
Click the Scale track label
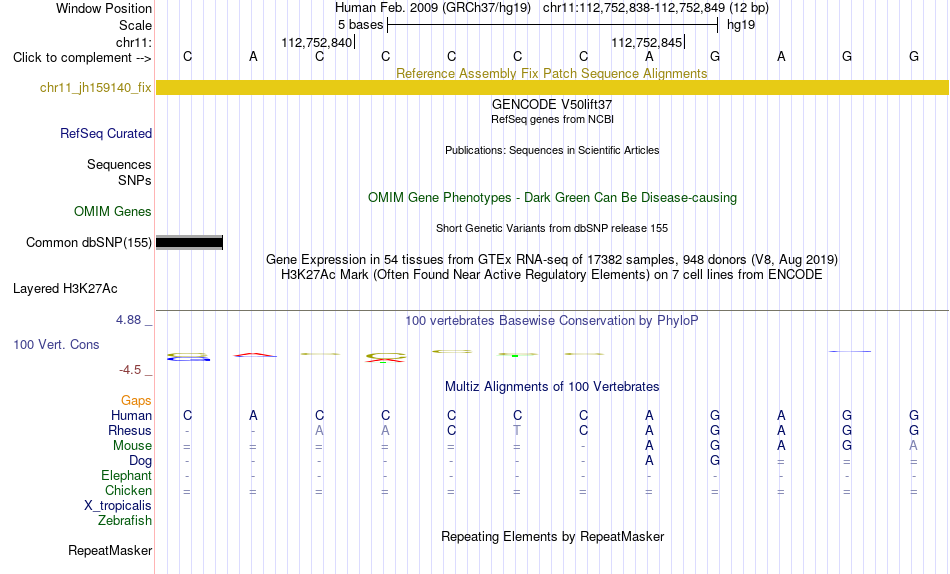point(135,25)
